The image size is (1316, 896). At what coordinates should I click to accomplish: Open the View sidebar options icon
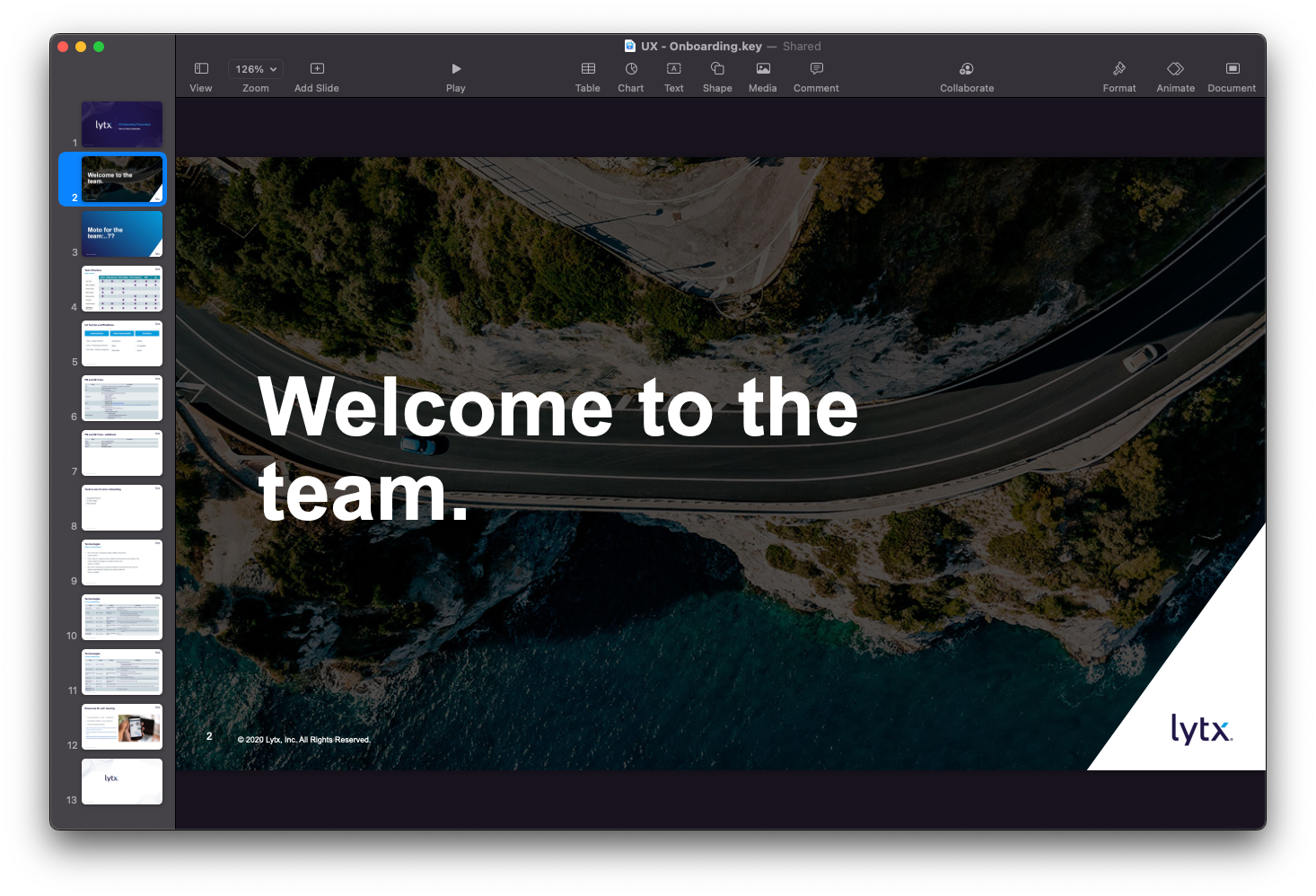pos(201,68)
